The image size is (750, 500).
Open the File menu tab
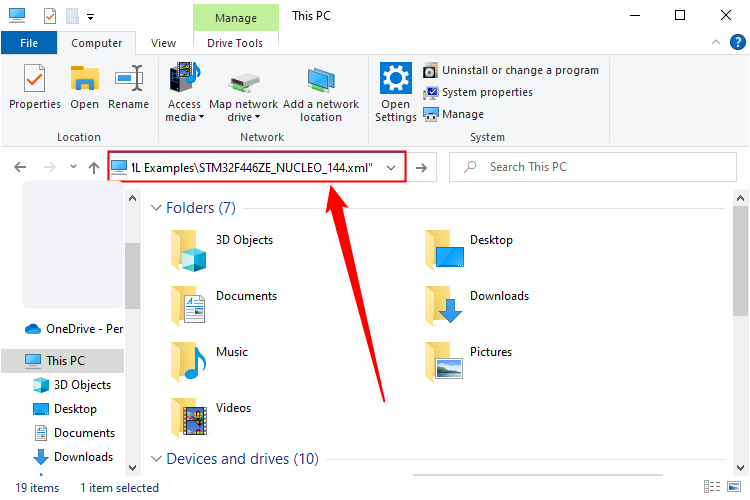click(x=29, y=43)
